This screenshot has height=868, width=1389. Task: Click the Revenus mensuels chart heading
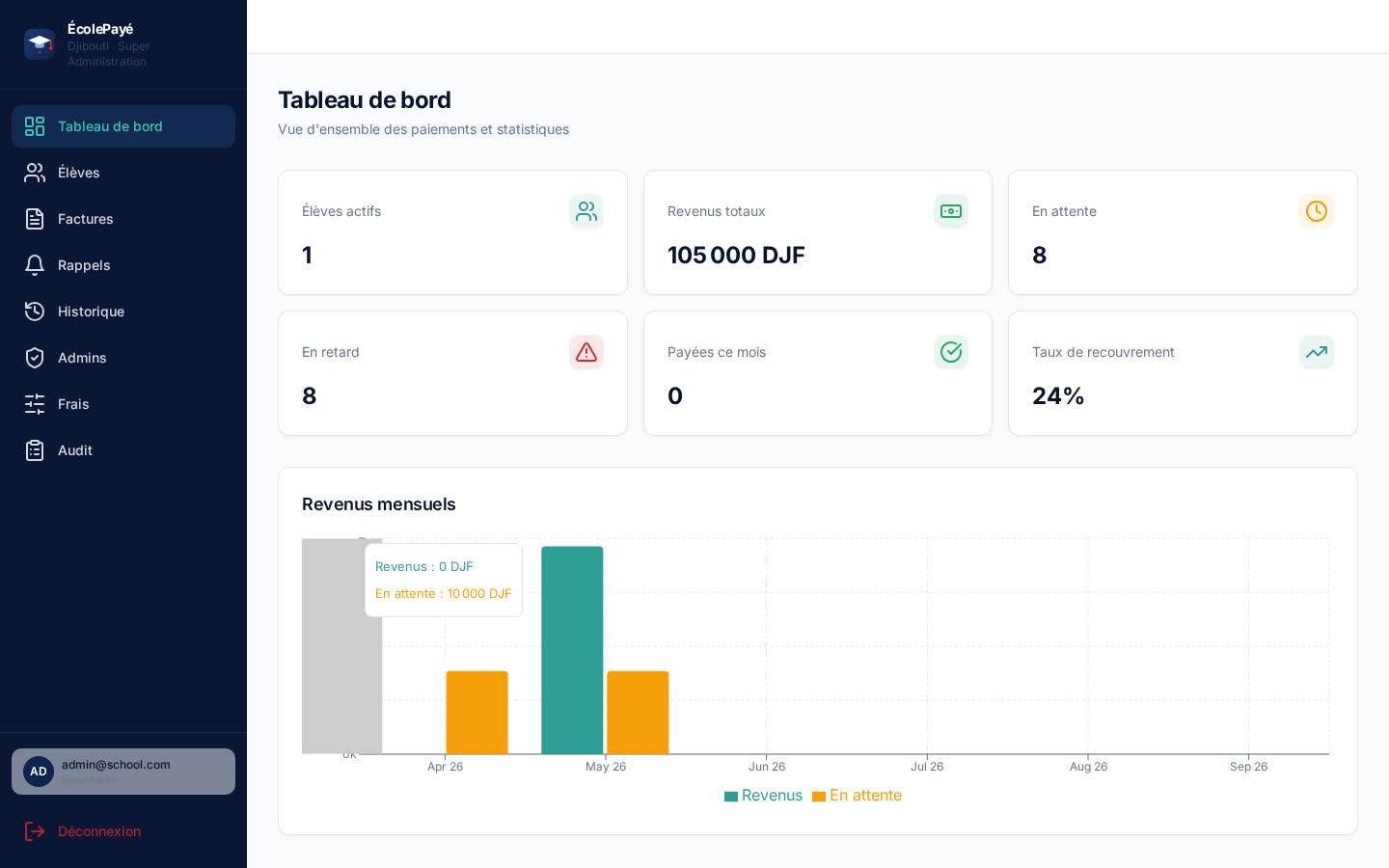(379, 504)
